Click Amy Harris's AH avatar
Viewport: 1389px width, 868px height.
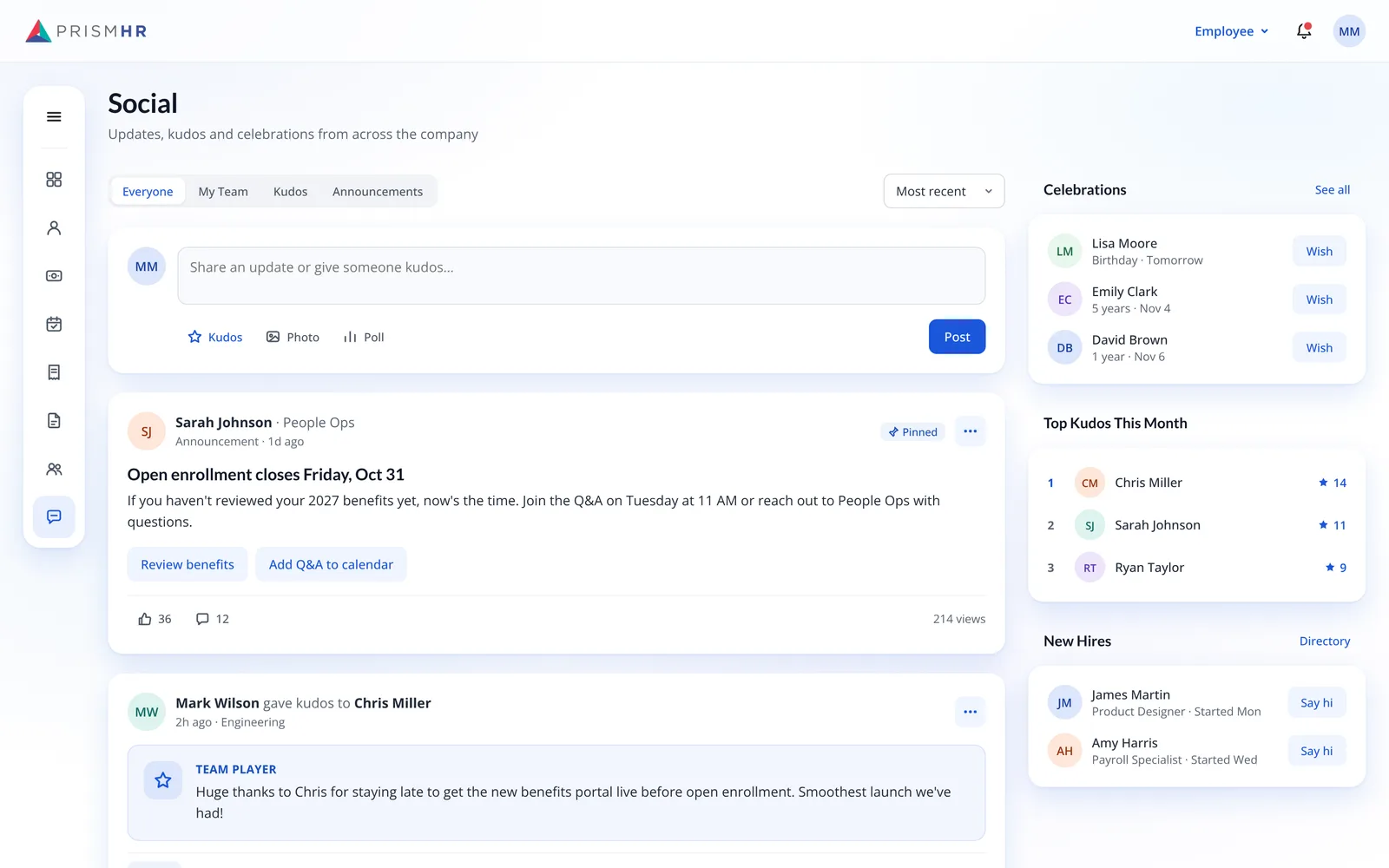[1064, 751]
